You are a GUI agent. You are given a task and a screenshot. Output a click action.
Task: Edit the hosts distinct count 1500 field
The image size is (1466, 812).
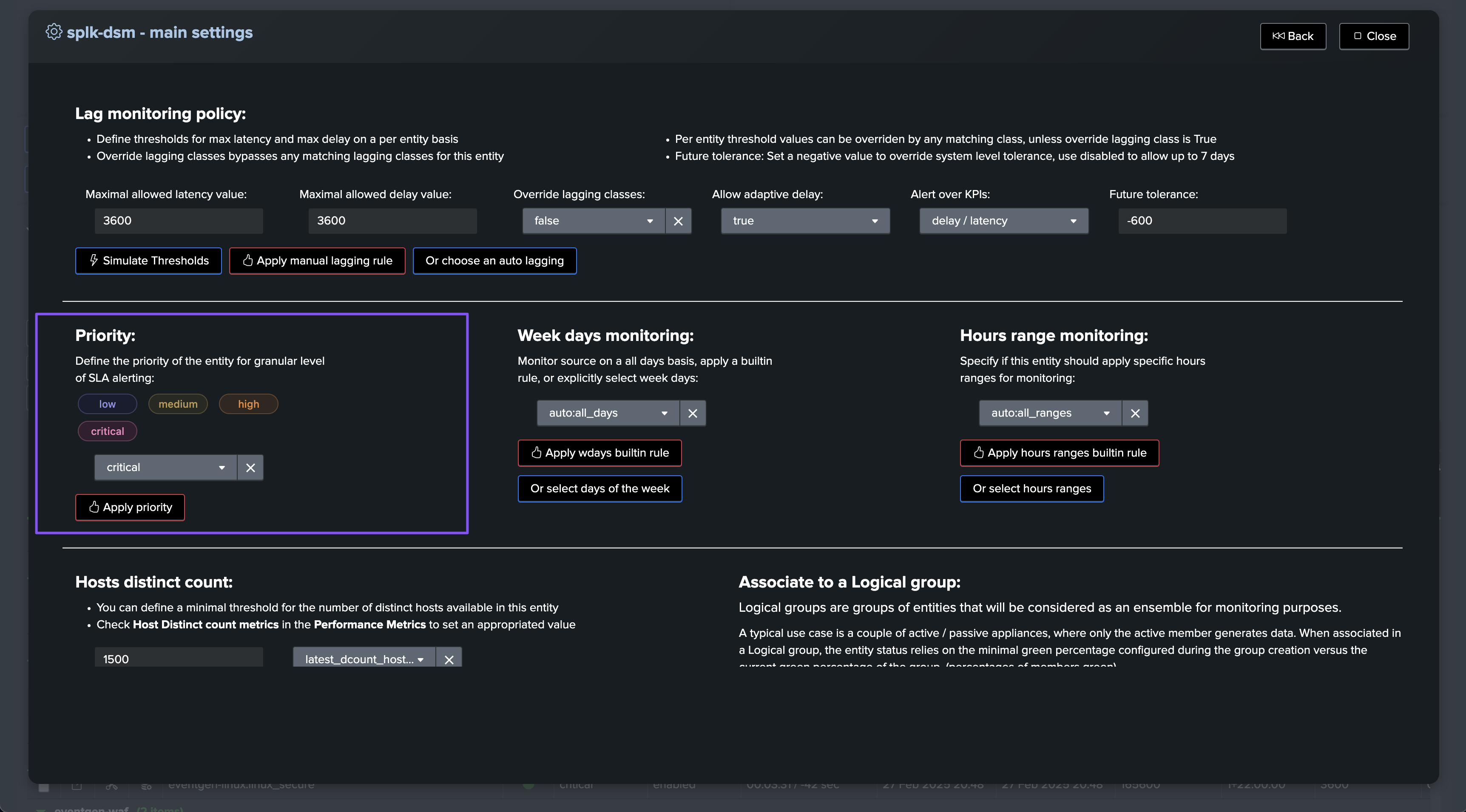click(179, 658)
